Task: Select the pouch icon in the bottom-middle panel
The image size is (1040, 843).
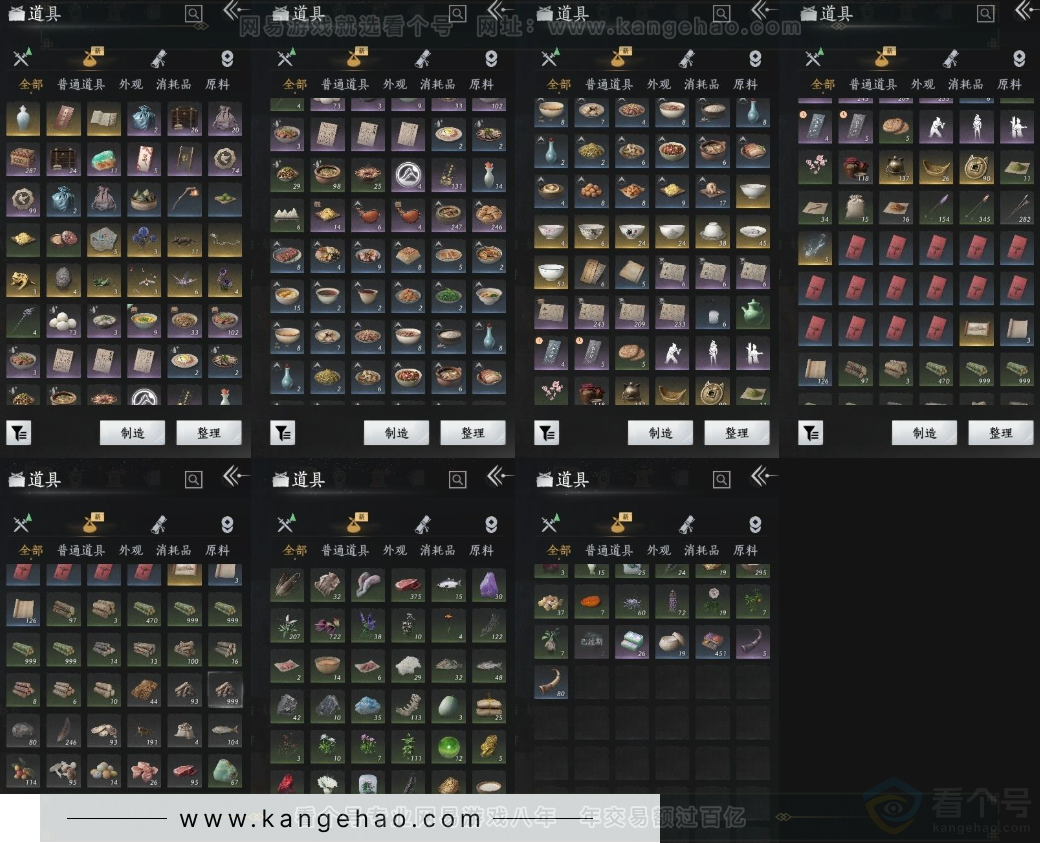Action: pyautogui.click(x=356, y=524)
